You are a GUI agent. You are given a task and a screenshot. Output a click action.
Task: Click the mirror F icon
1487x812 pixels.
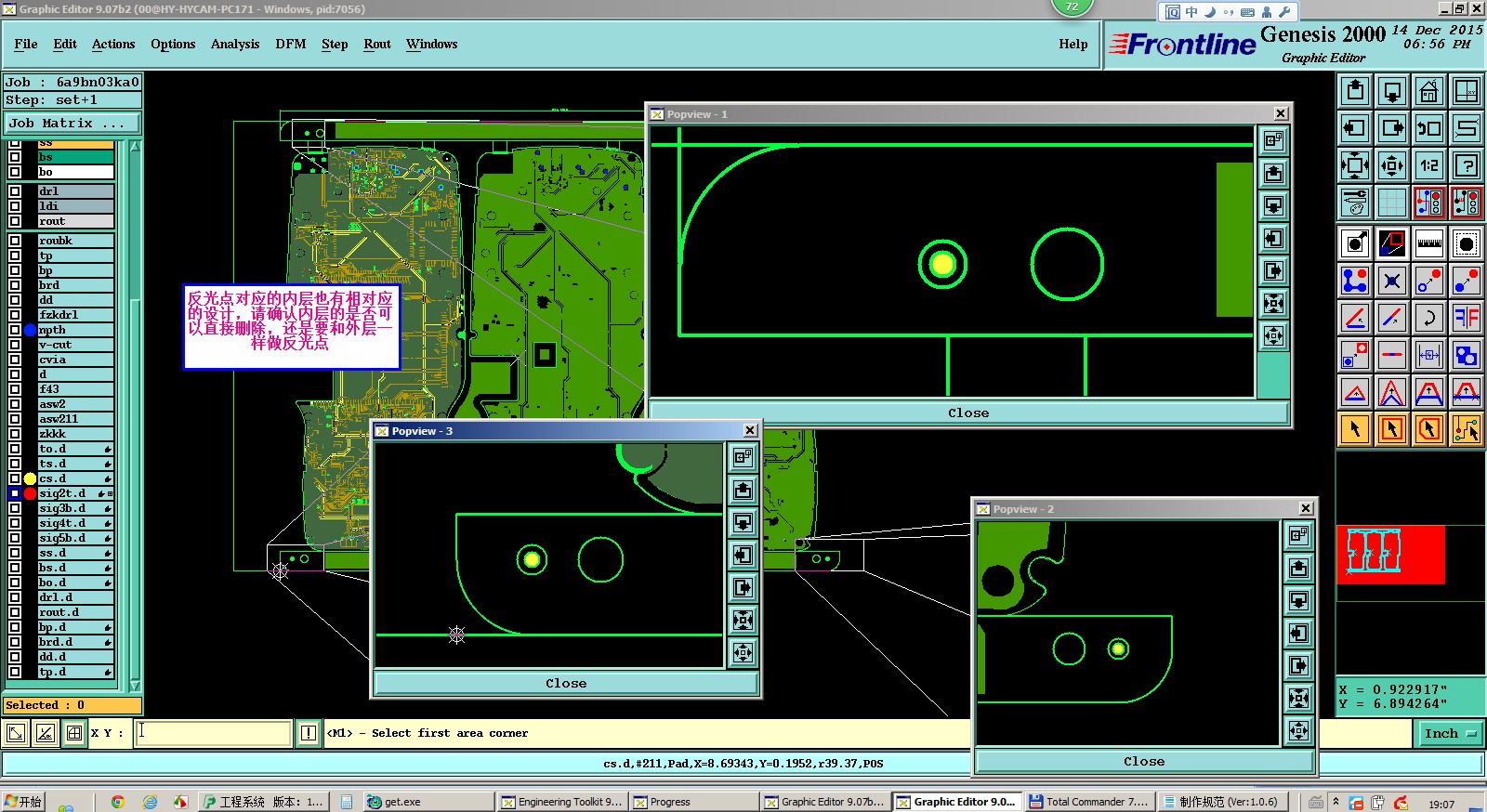tap(1467, 318)
